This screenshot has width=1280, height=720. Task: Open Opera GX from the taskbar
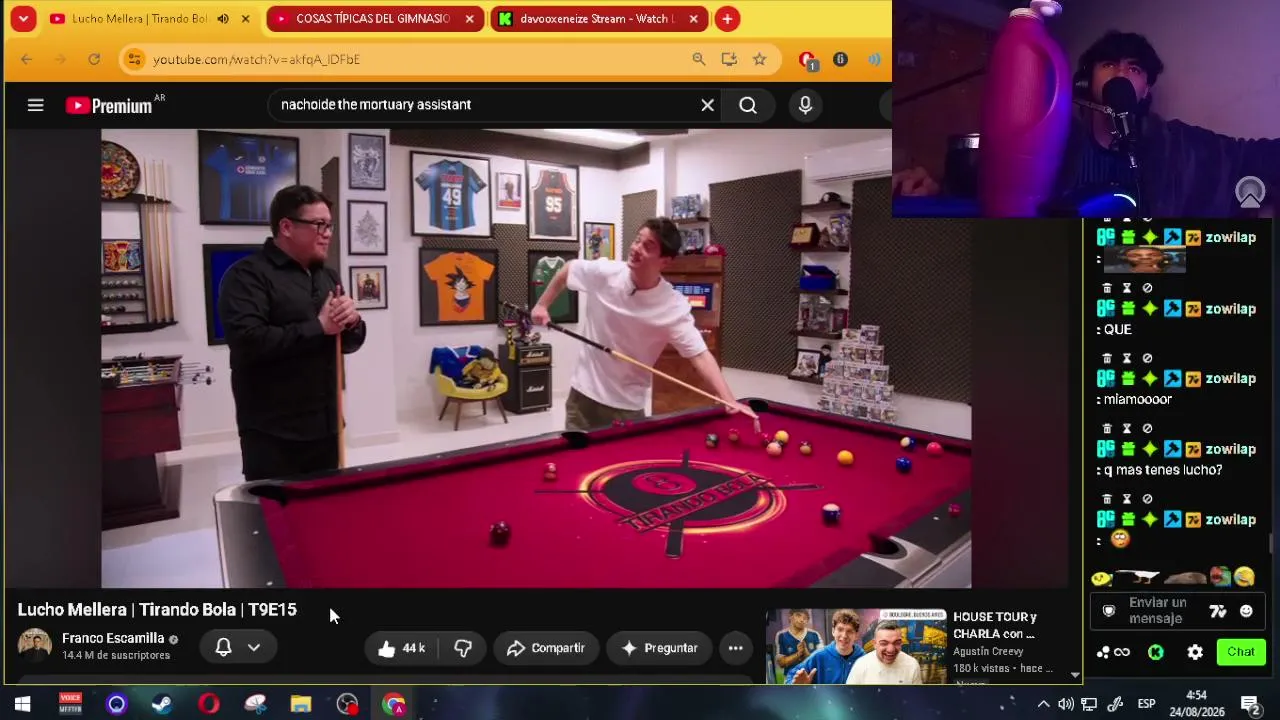tap(208, 704)
